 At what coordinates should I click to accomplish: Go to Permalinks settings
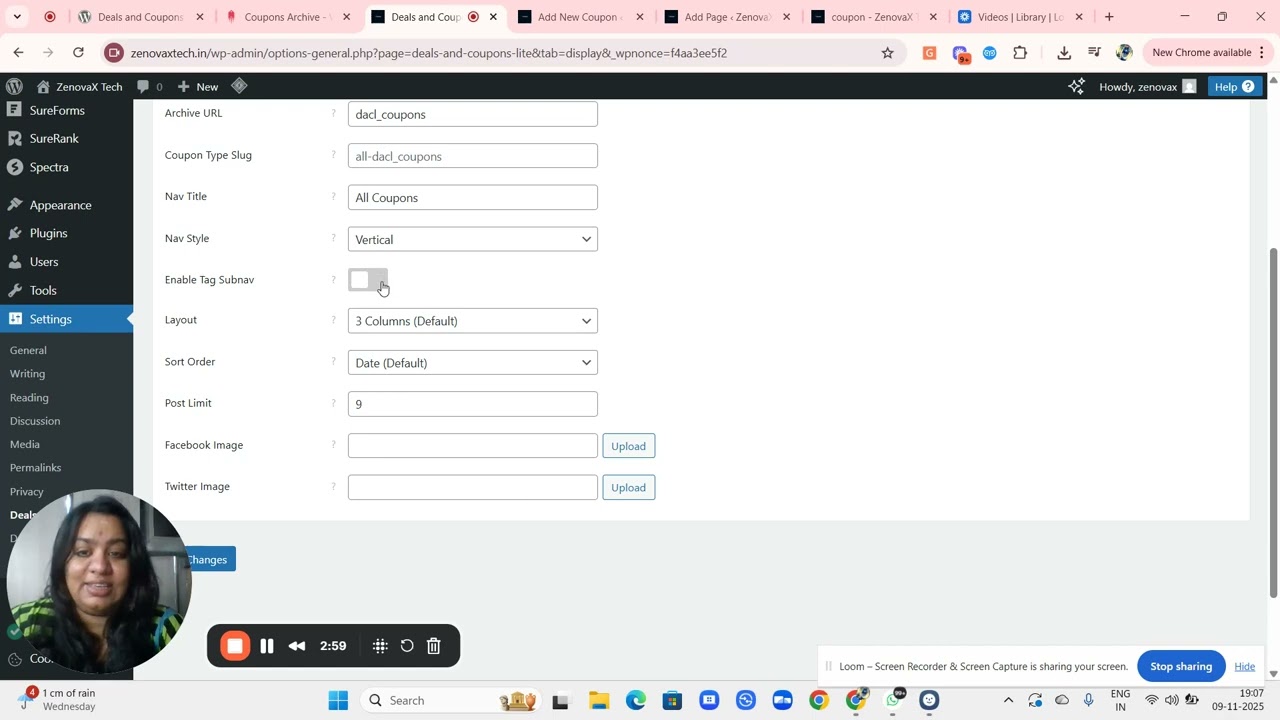35,468
